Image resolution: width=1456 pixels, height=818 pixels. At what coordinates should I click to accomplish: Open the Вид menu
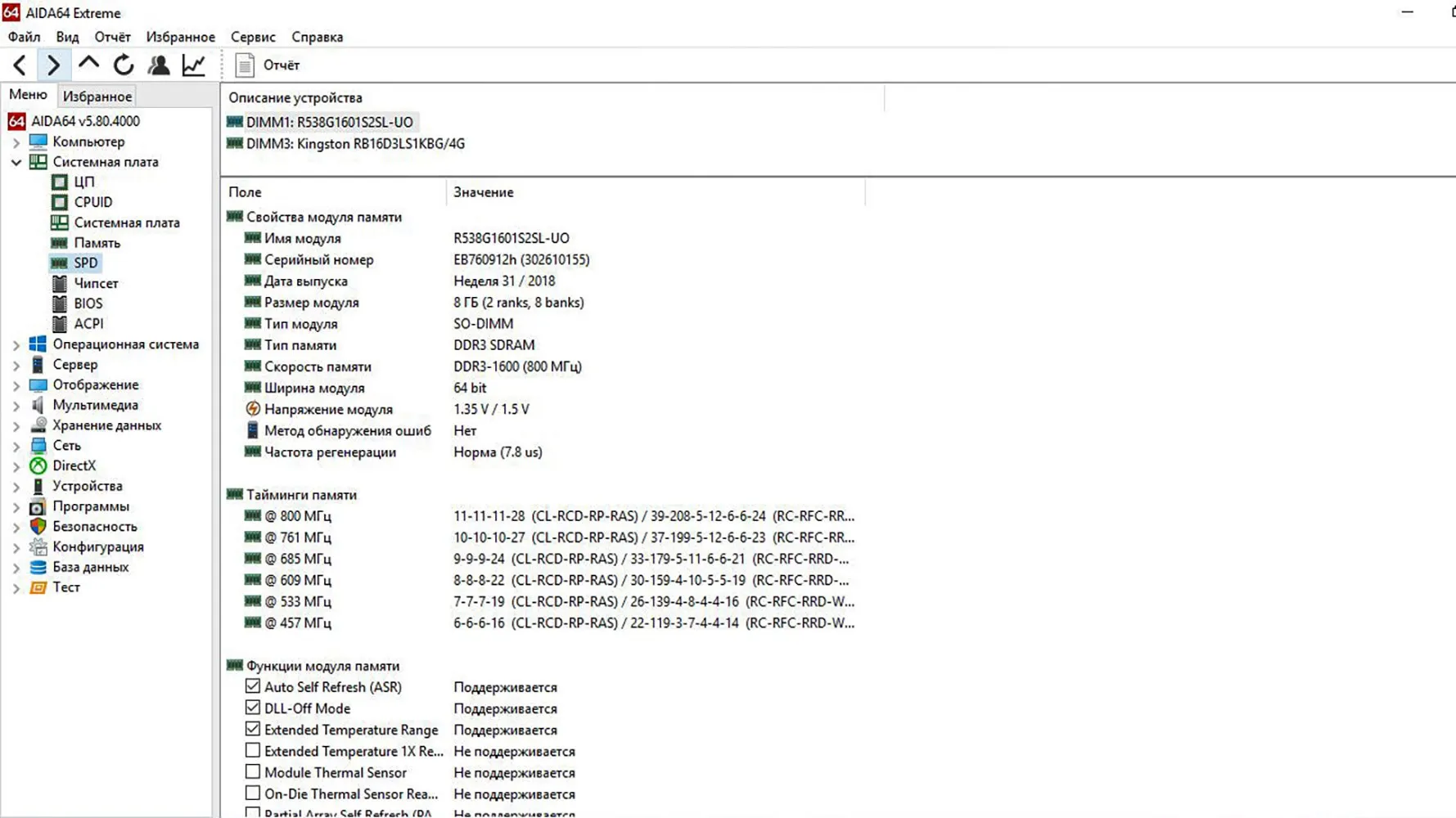click(67, 37)
